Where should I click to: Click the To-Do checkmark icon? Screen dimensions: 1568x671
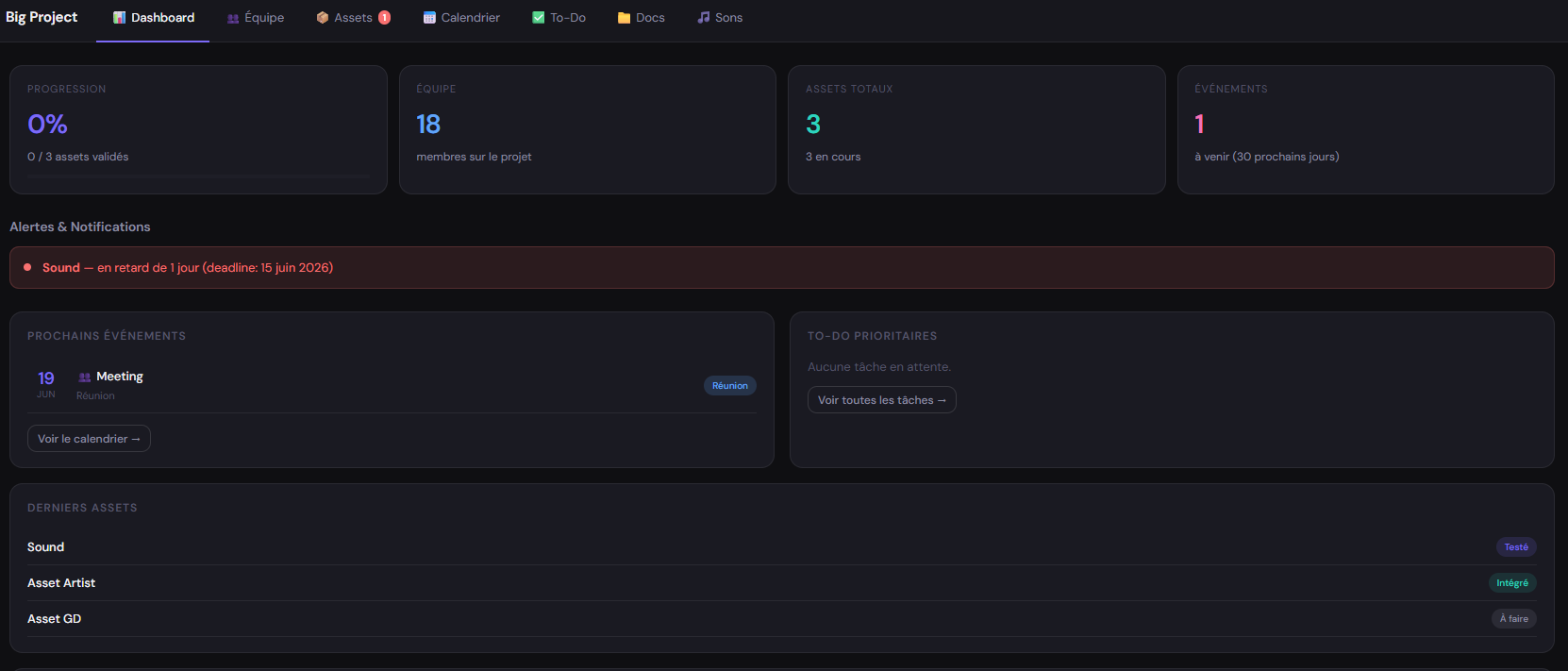click(x=539, y=18)
